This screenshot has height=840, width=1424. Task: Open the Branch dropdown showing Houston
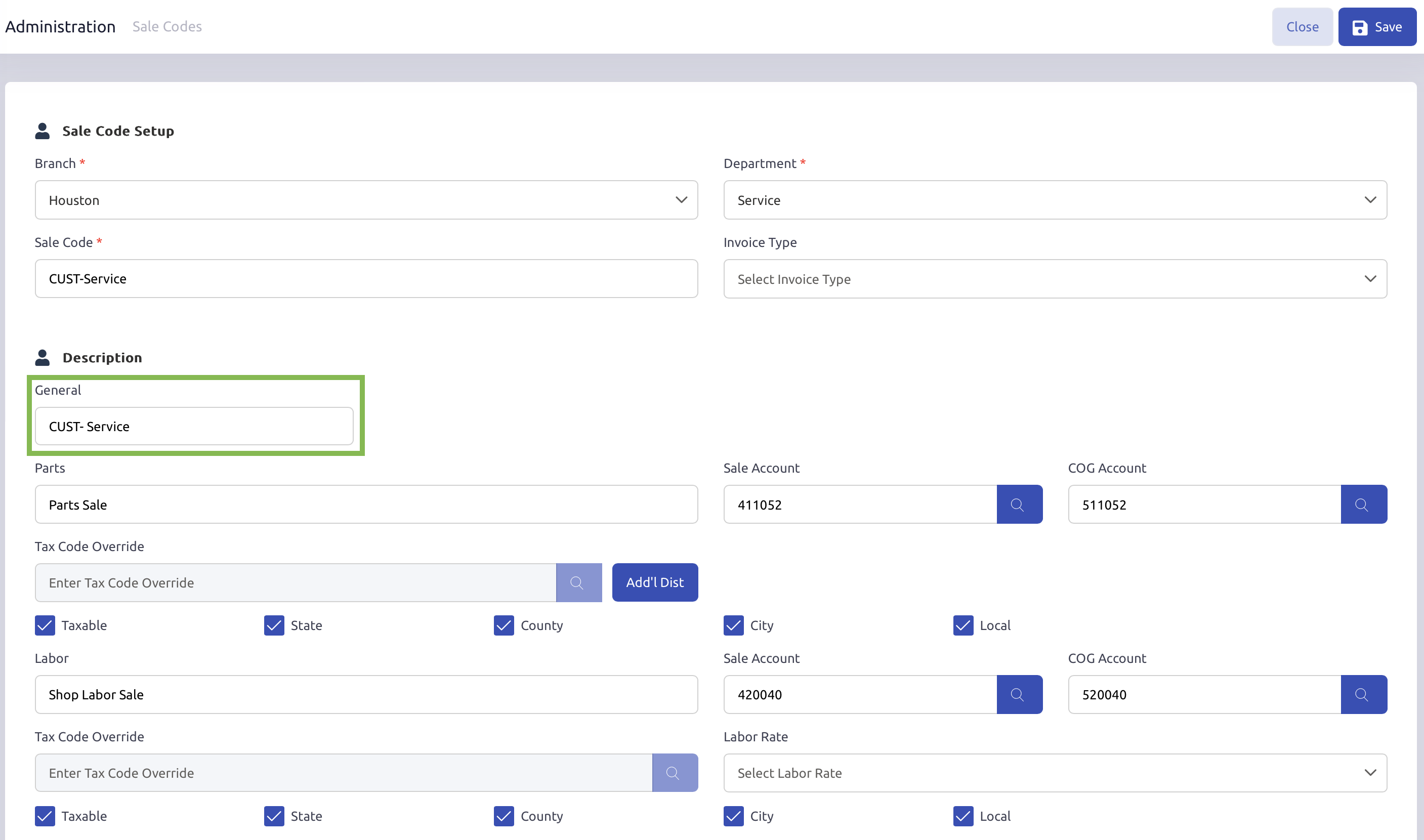click(x=366, y=200)
